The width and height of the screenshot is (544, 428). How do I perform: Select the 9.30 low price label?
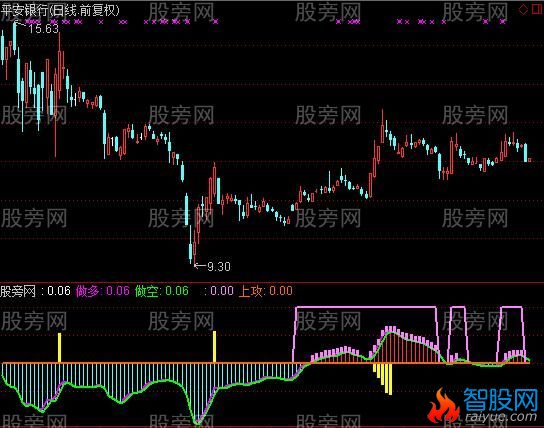pos(219,266)
